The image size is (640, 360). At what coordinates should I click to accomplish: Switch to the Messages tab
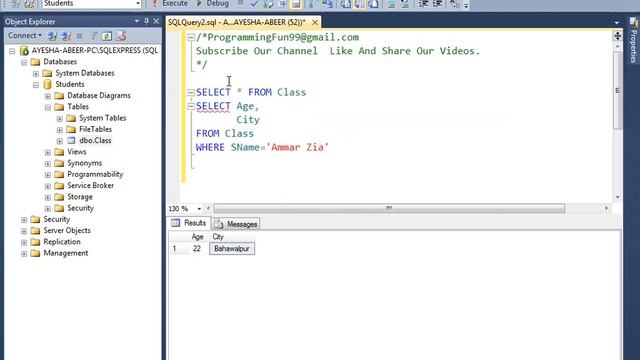pos(236,224)
